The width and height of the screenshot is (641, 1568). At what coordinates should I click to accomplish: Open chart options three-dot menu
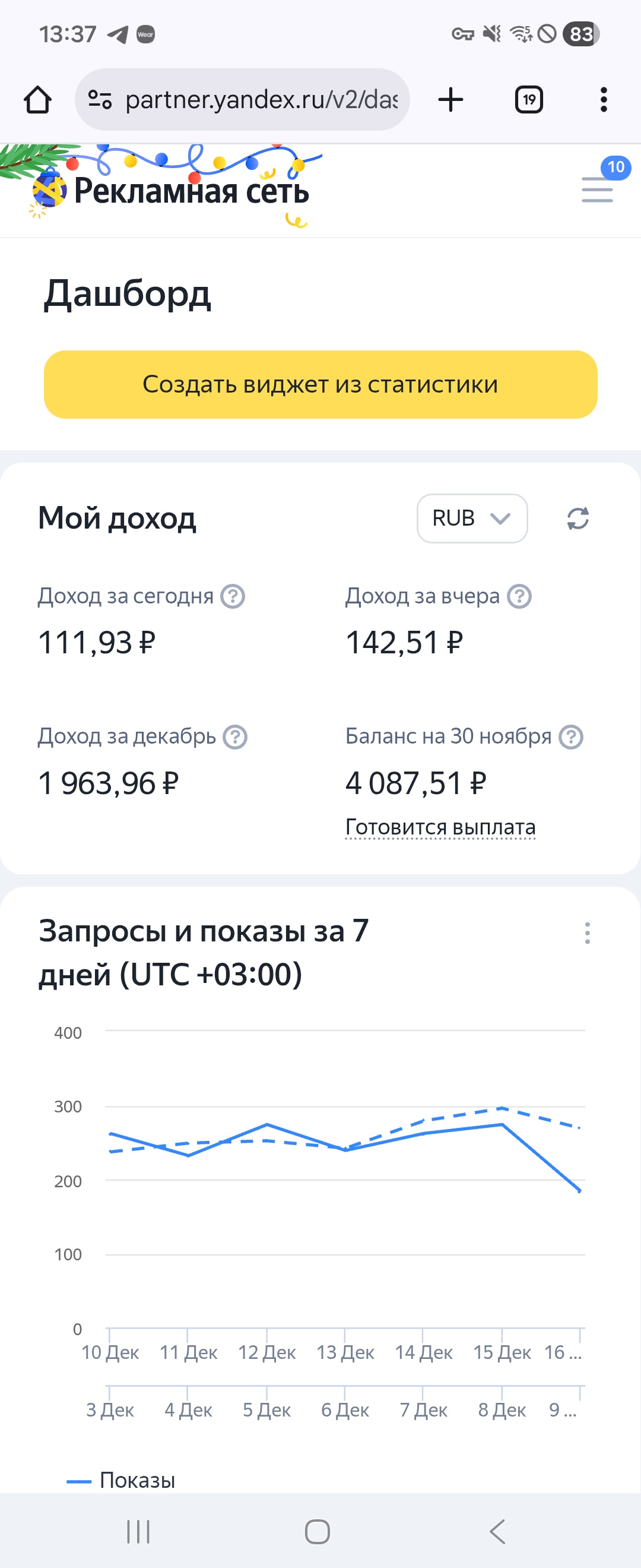(587, 932)
